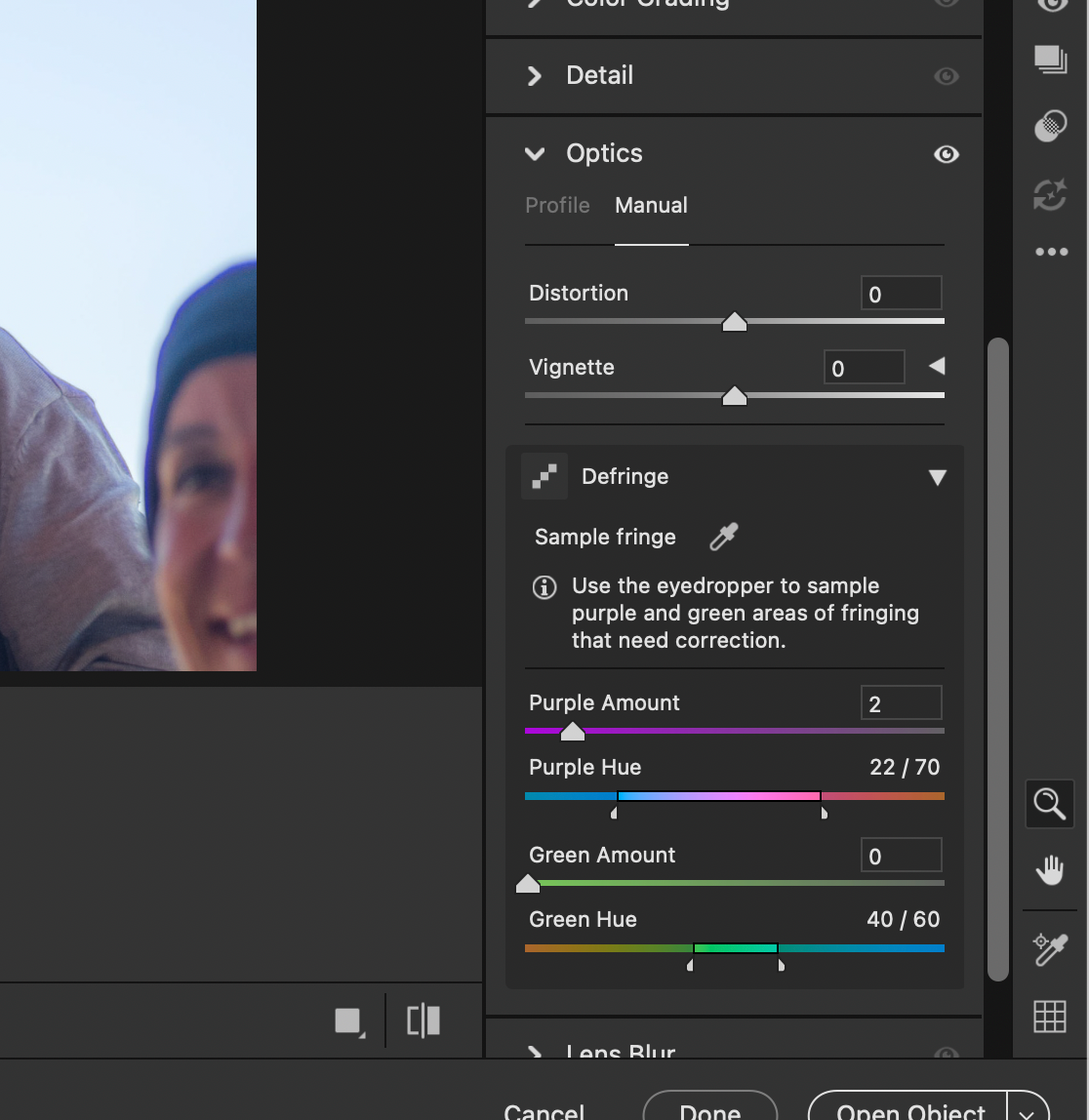
Task: Switch to the Profile tab
Action: coord(557,206)
